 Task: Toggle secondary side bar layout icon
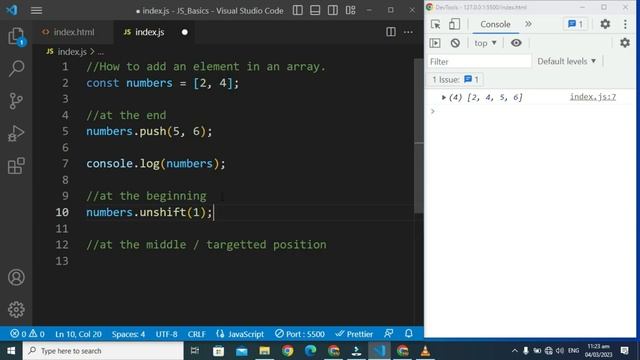333,10
